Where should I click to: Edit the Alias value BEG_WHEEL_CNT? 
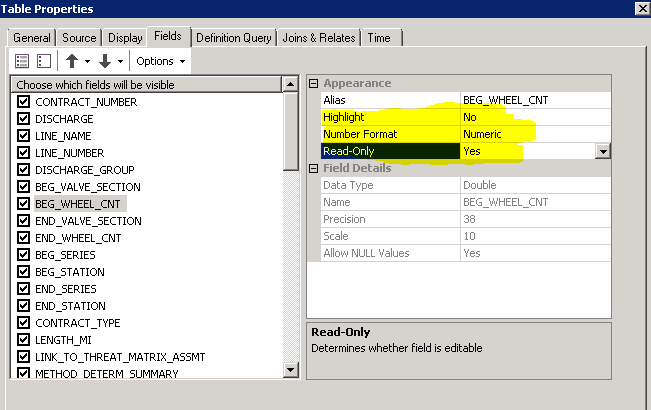[x=535, y=100]
